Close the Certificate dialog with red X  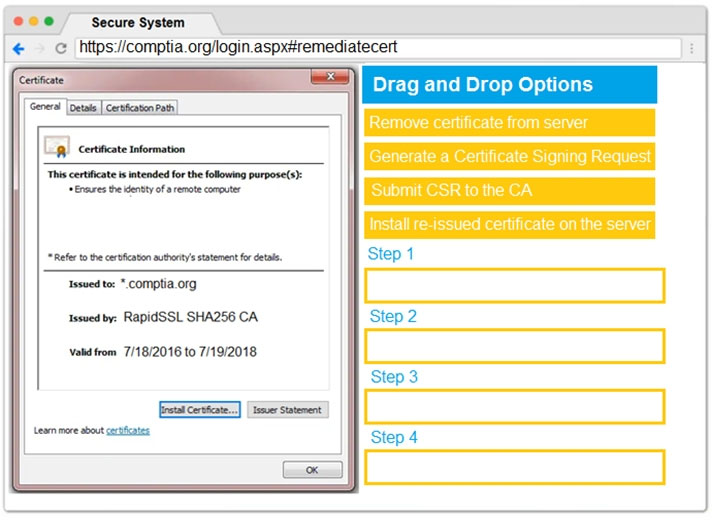(330, 77)
